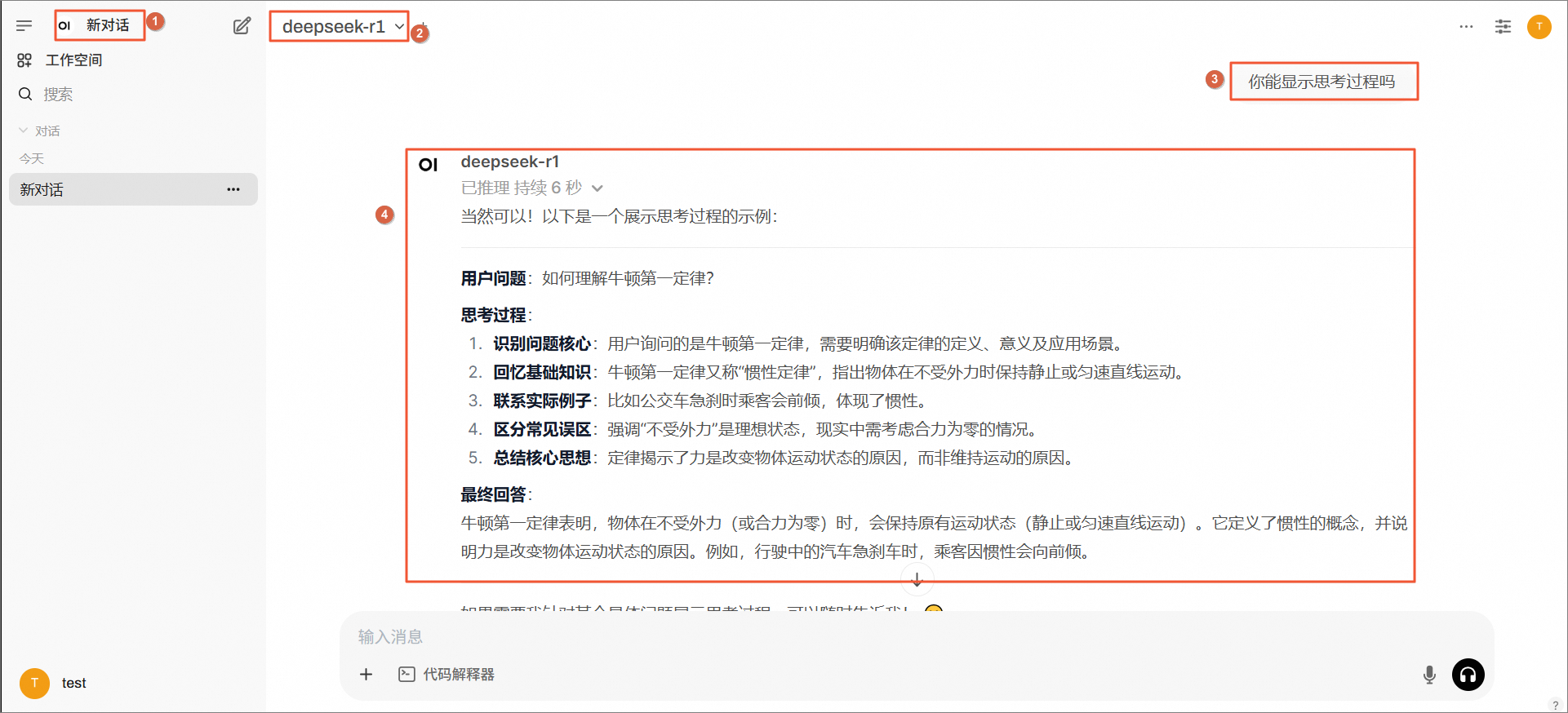Open the three-dot menu of the 新对话 chat row
This screenshot has width=1568, height=713.
[233, 189]
